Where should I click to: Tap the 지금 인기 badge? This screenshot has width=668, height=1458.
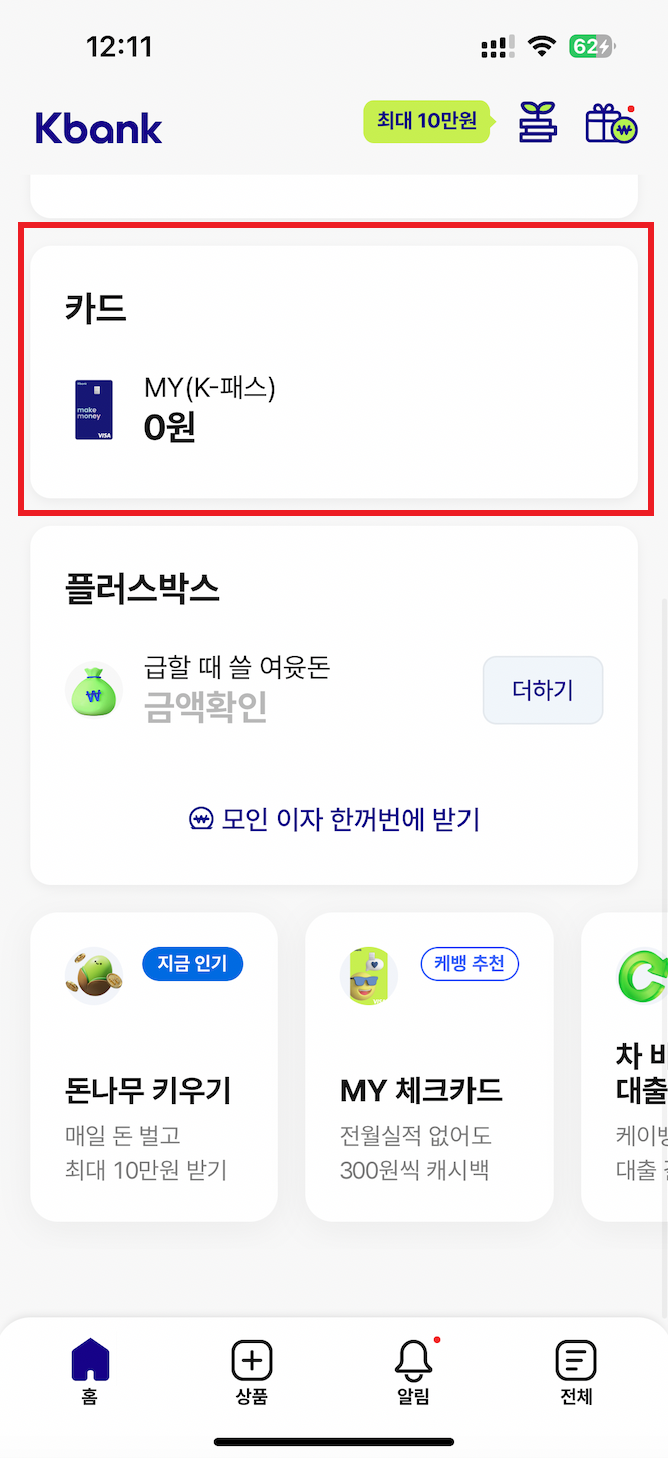click(x=192, y=963)
